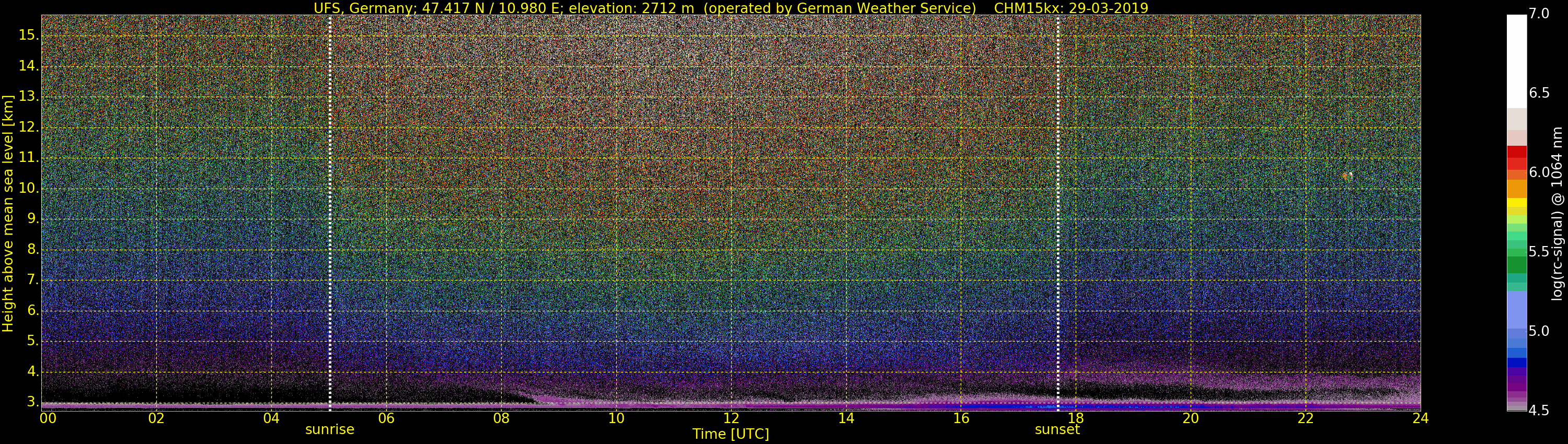Viewport: 1568px width, 444px height.
Task: Click the instrument and date label 'CHM15kx: 29-03-2019'
Action: pyautogui.click(x=1071, y=8)
